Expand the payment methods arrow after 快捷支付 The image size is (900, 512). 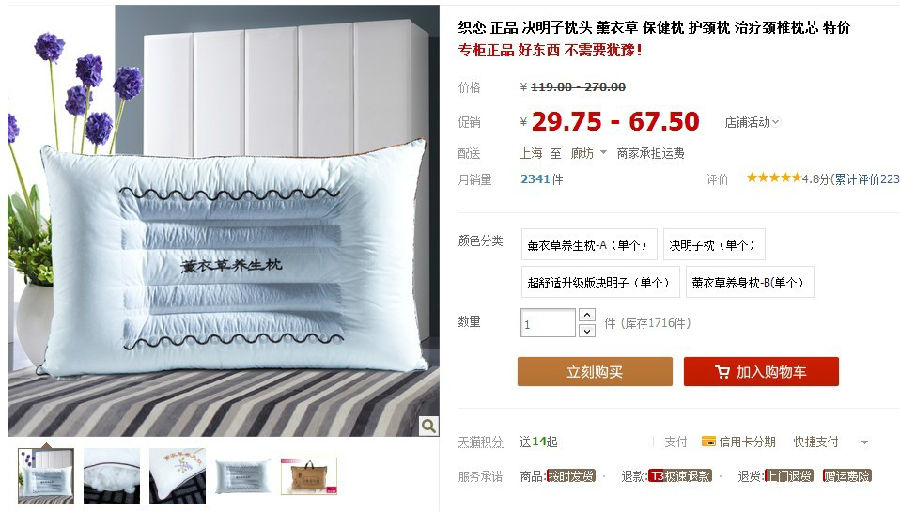(864, 442)
